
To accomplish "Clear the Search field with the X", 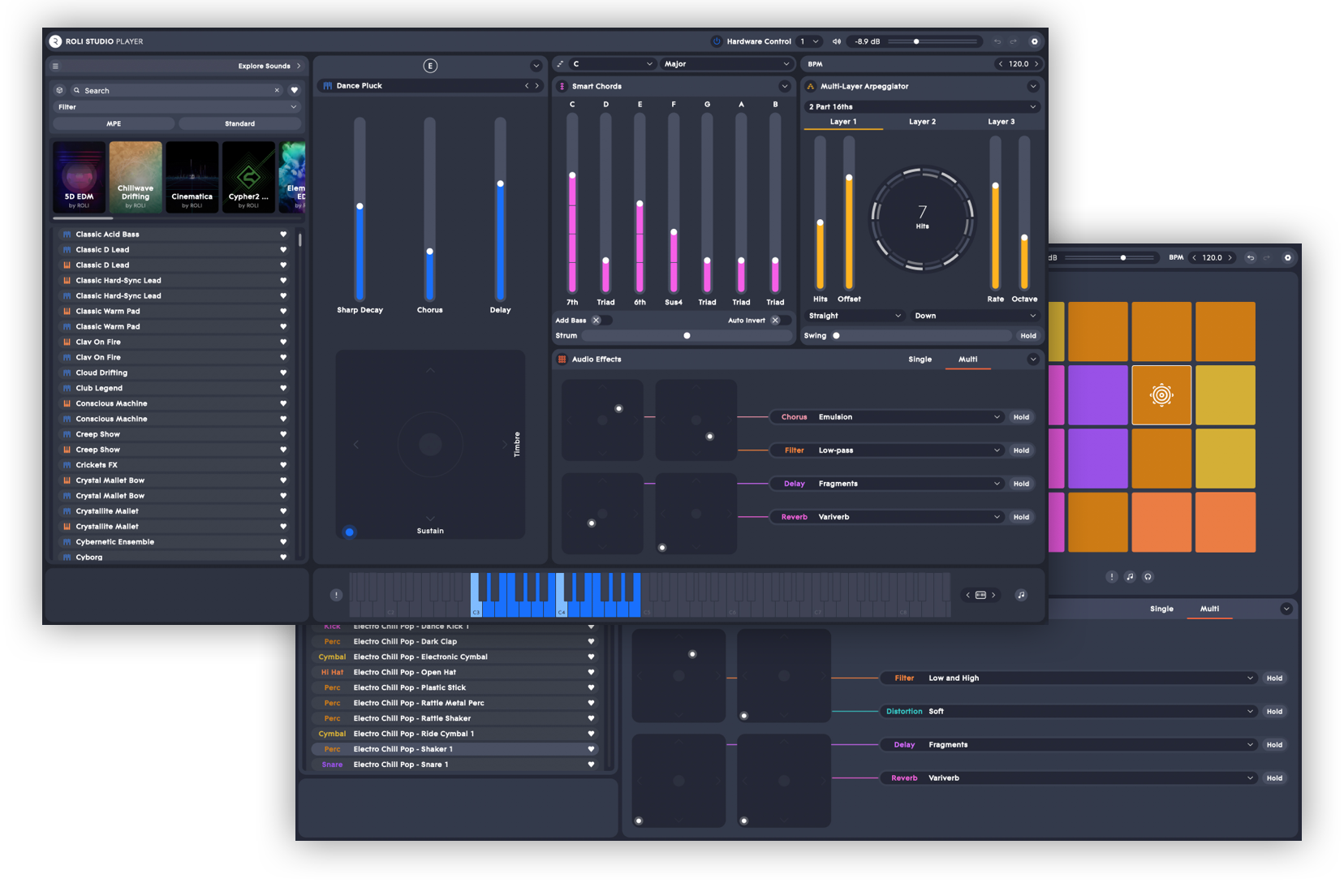I will pos(277,90).
